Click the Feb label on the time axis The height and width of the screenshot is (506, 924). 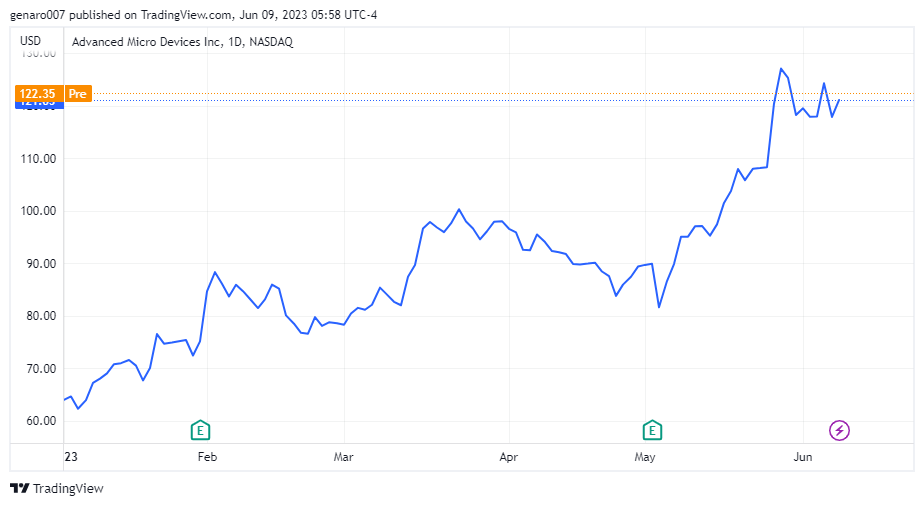click(207, 457)
